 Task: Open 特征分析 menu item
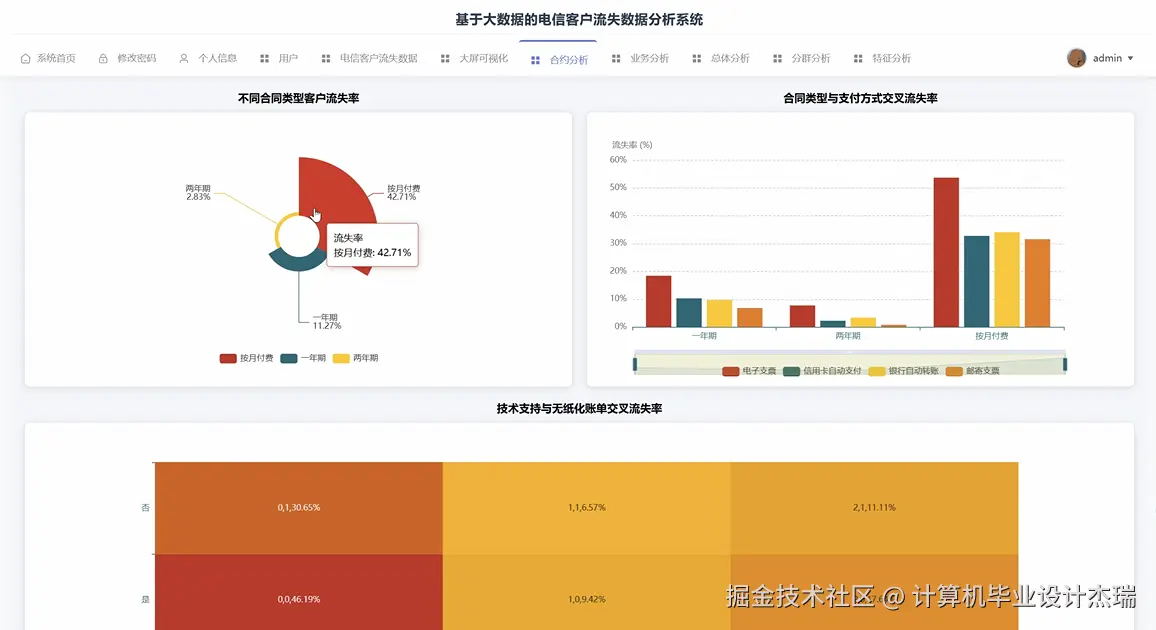pos(891,58)
